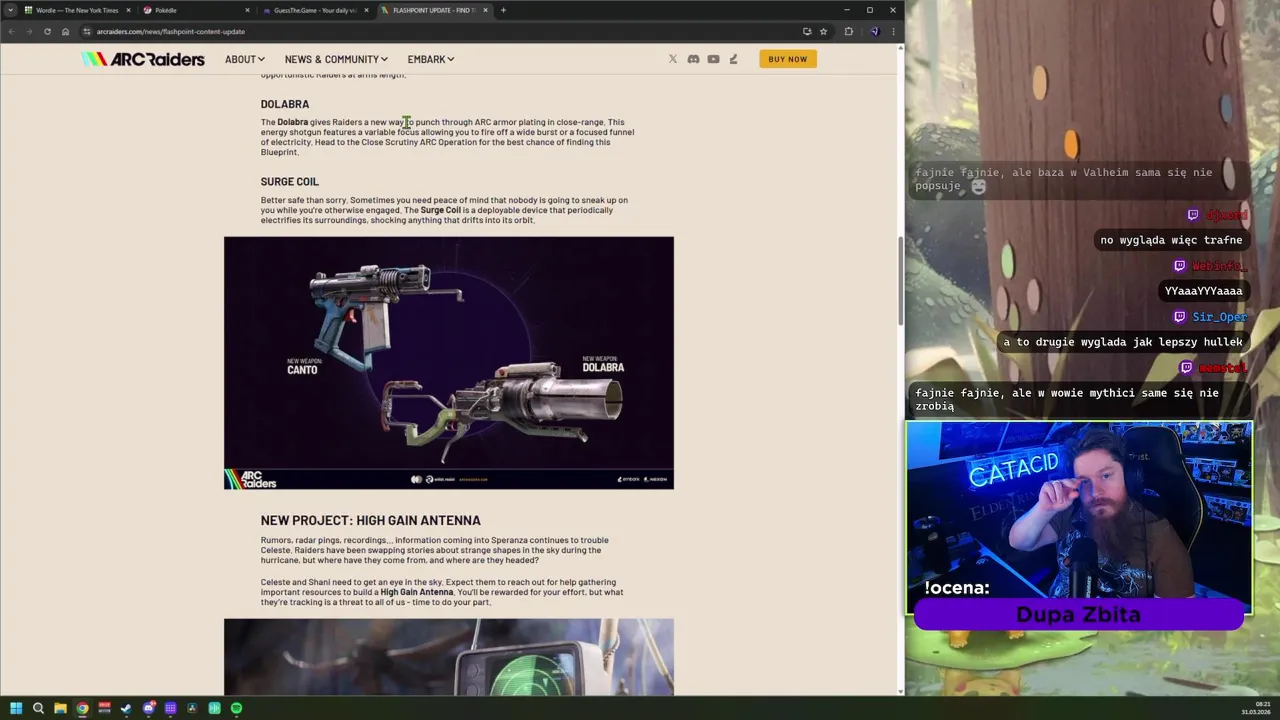Screen dimensions: 1280x720
Task: Click the stylized pen icon beside YouTube
Action: coord(733,59)
